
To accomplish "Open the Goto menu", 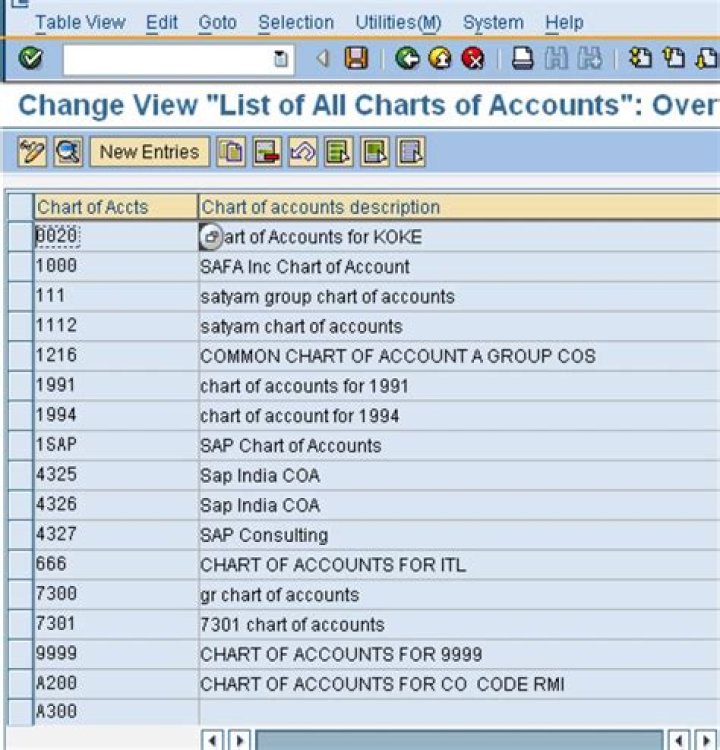I will point(218,22).
